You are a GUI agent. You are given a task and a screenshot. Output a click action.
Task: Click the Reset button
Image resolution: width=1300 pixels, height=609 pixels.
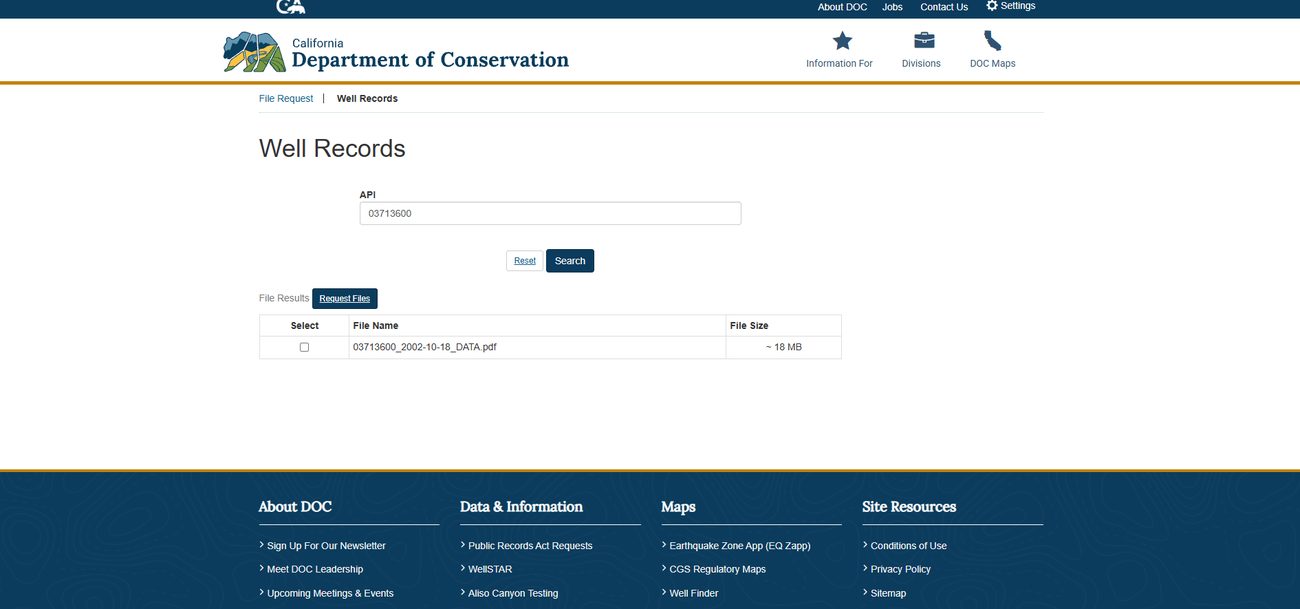click(525, 261)
